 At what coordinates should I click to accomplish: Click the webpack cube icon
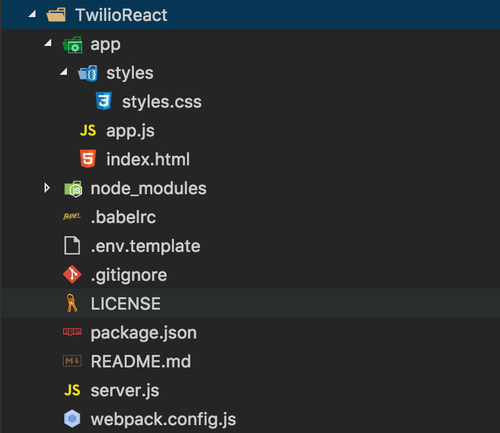tap(72, 419)
